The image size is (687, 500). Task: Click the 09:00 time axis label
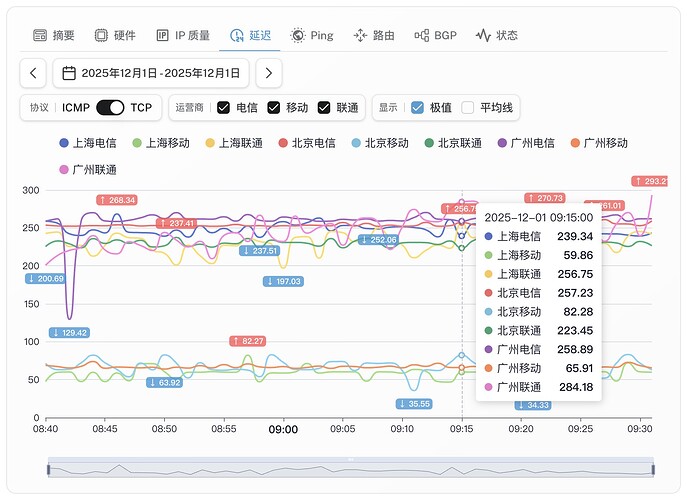click(283, 429)
